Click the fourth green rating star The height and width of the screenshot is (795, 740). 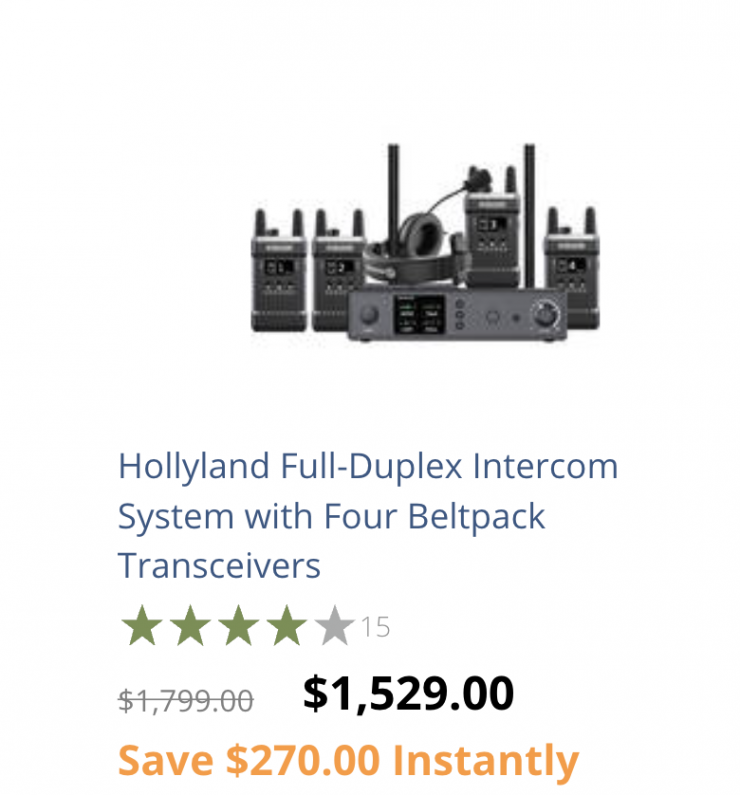click(x=287, y=627)
